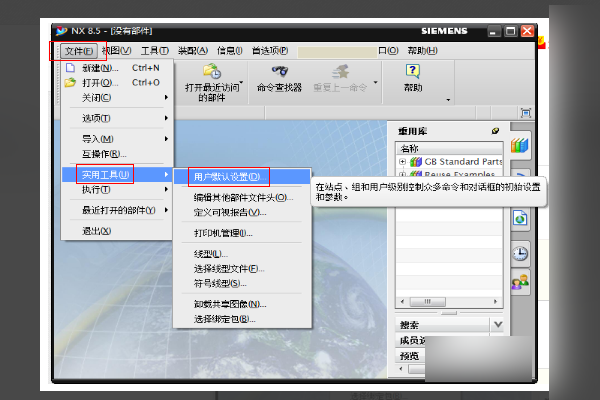Open the reuse library books tab
Image resolution: width=600 pixels, height=400 pixels.
point(520,146)
